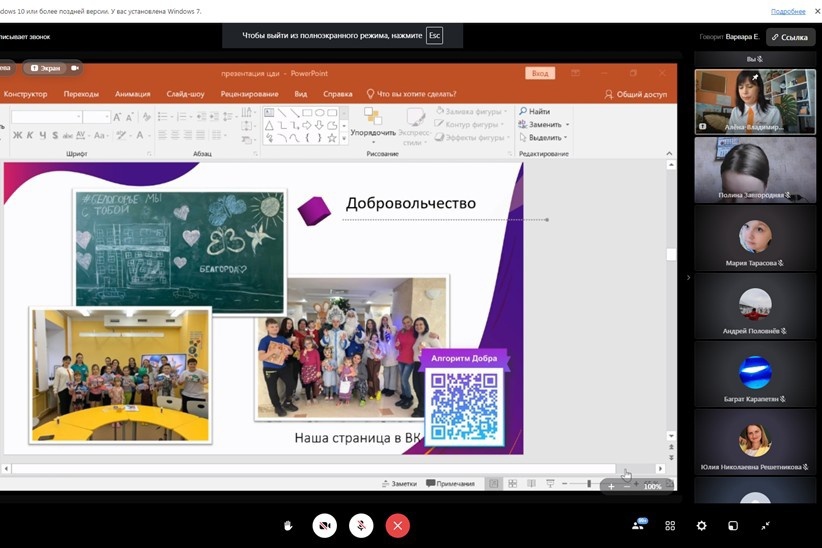822x548 pixels.
Task: Expand shapes gallery More arrow
Action: point(344,138)
